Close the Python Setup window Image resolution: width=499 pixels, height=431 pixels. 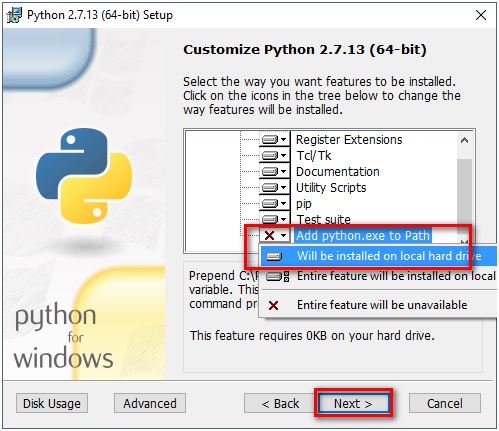[481, 15]
